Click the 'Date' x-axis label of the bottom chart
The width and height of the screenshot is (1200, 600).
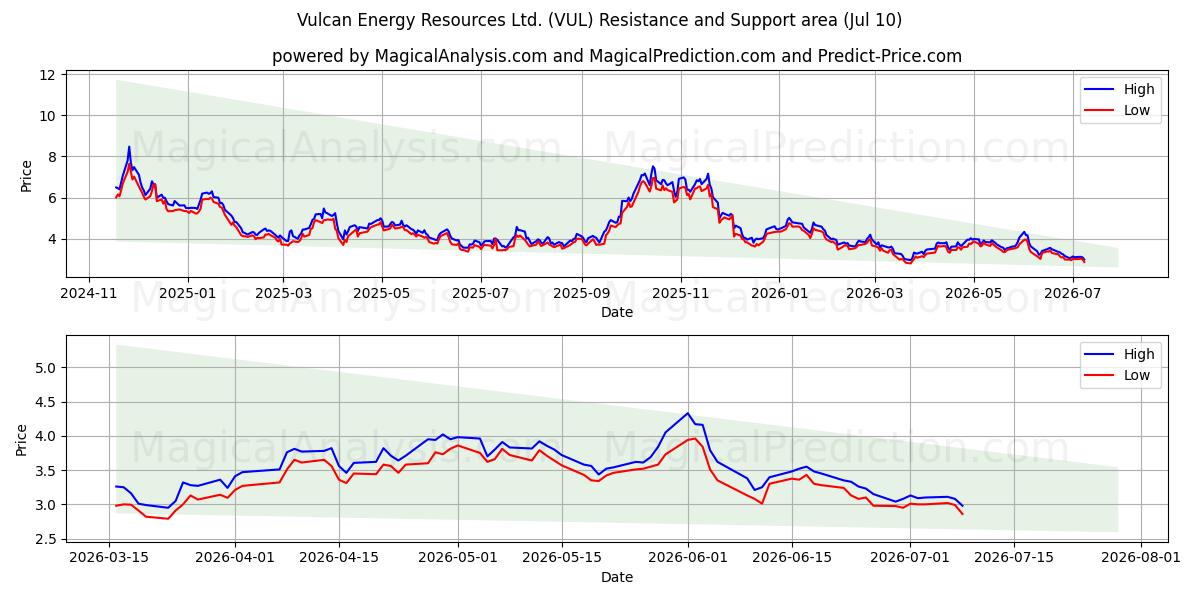[x=617, y=577]
